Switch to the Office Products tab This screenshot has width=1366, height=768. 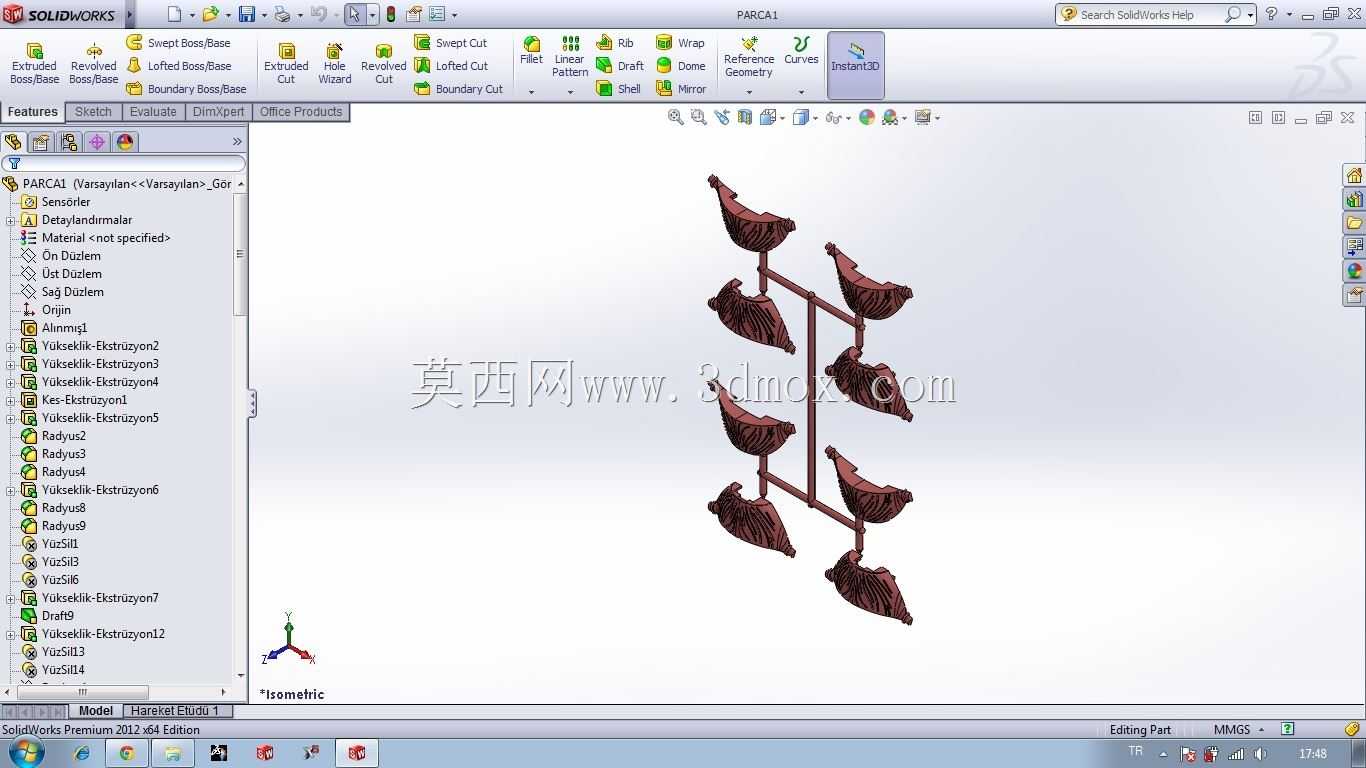pos(301,112)
